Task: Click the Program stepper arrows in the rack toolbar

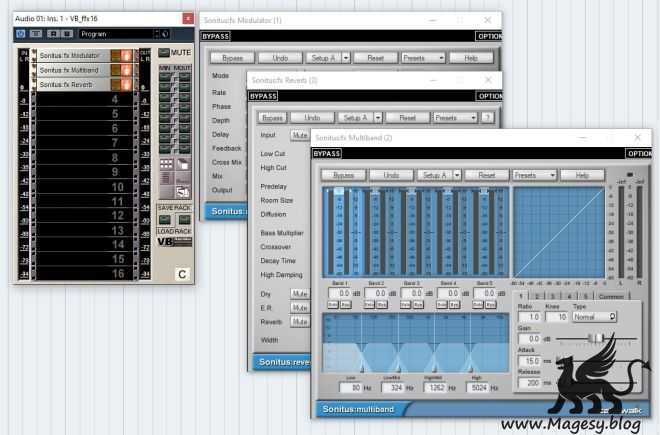Action: click(157, 34)
